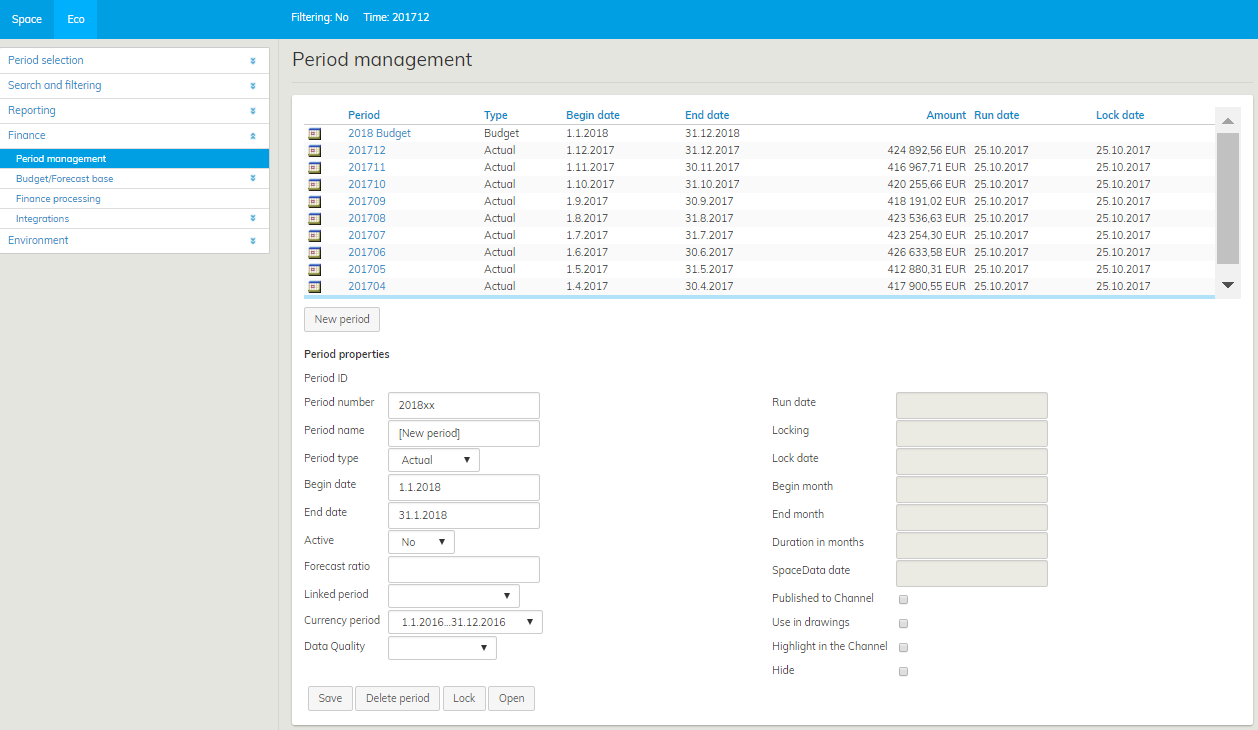Click the row icon next to period 201706
The width and height of the screenshot is (1258, 730).
tap(315, 252)
